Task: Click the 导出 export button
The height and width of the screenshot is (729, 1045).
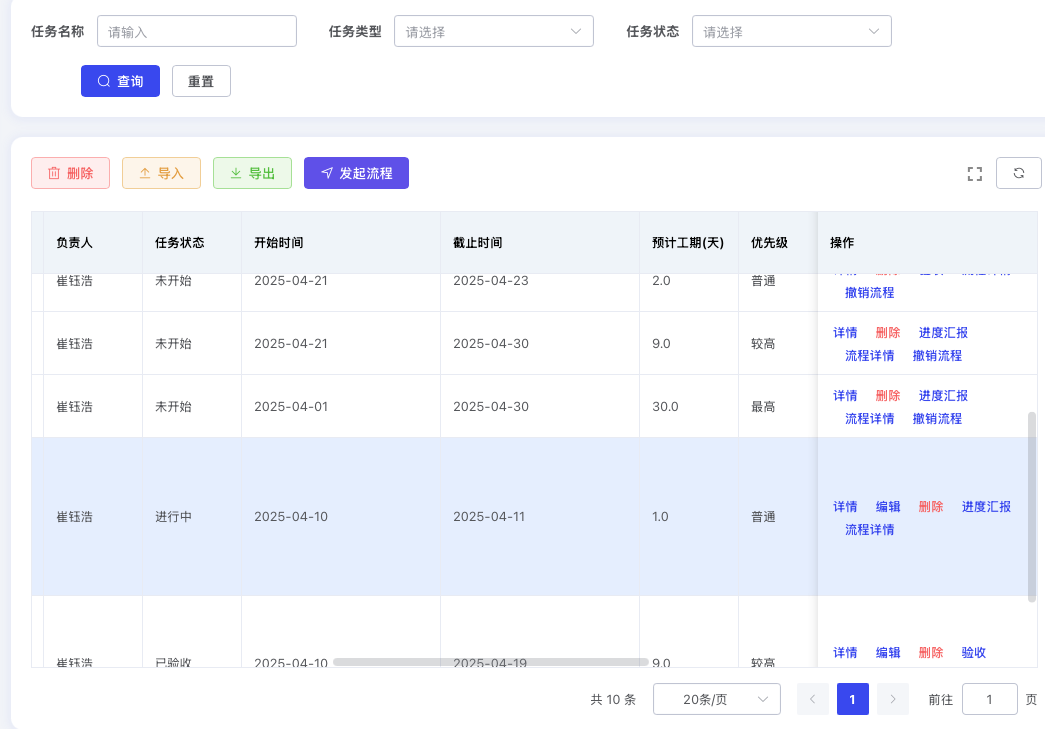Action: pyautogui.click(x=253, y=173)
